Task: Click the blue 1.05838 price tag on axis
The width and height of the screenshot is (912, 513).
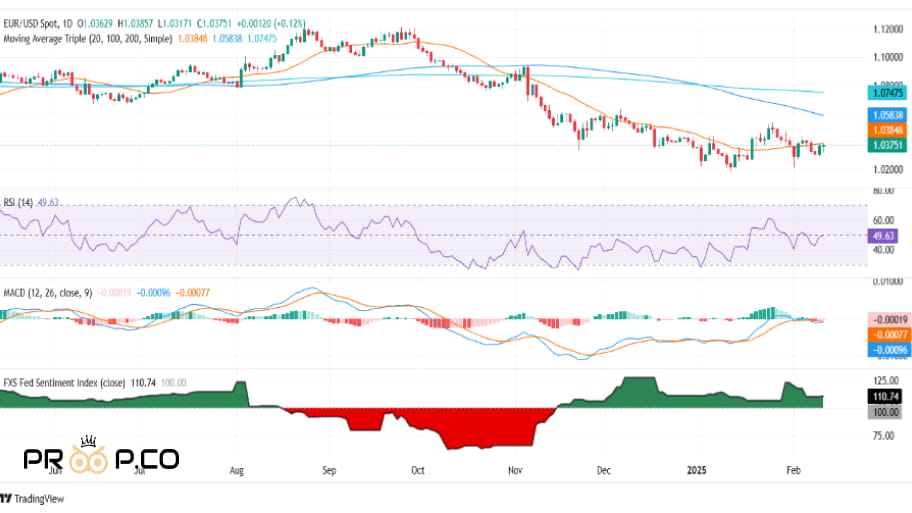Action: coord(887,115)
